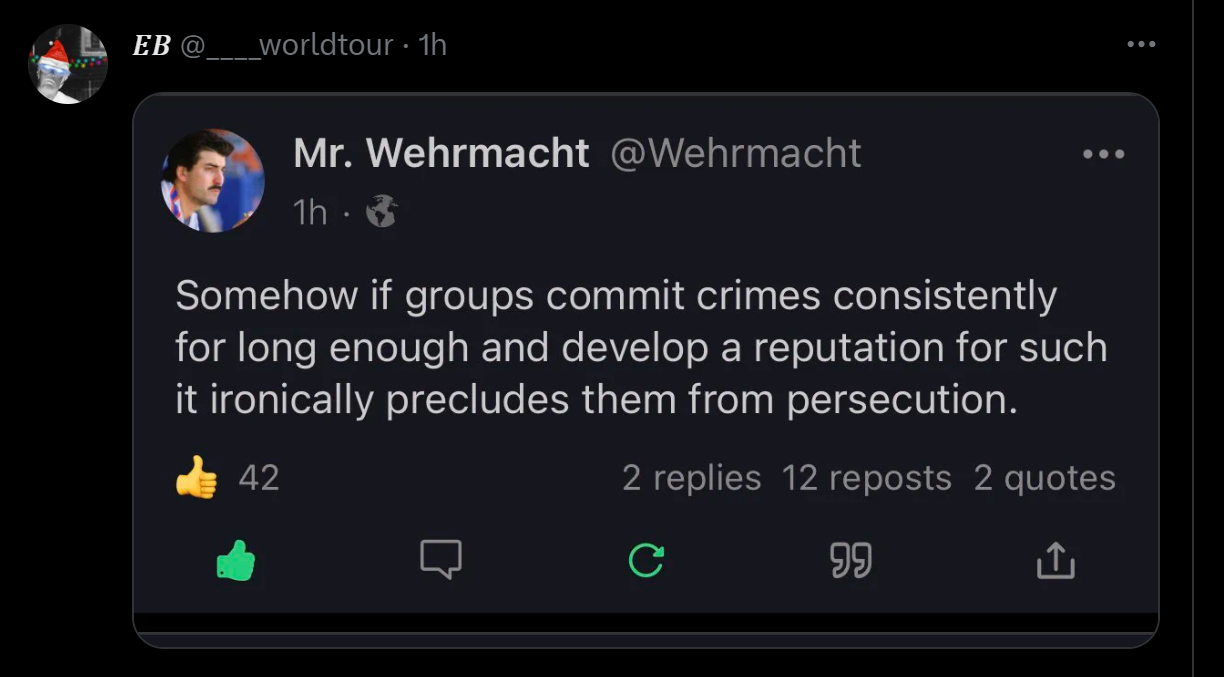Open the quoted post text about groups
Image resolution: width=1224 pixels, height=677 pixels.
640,347
